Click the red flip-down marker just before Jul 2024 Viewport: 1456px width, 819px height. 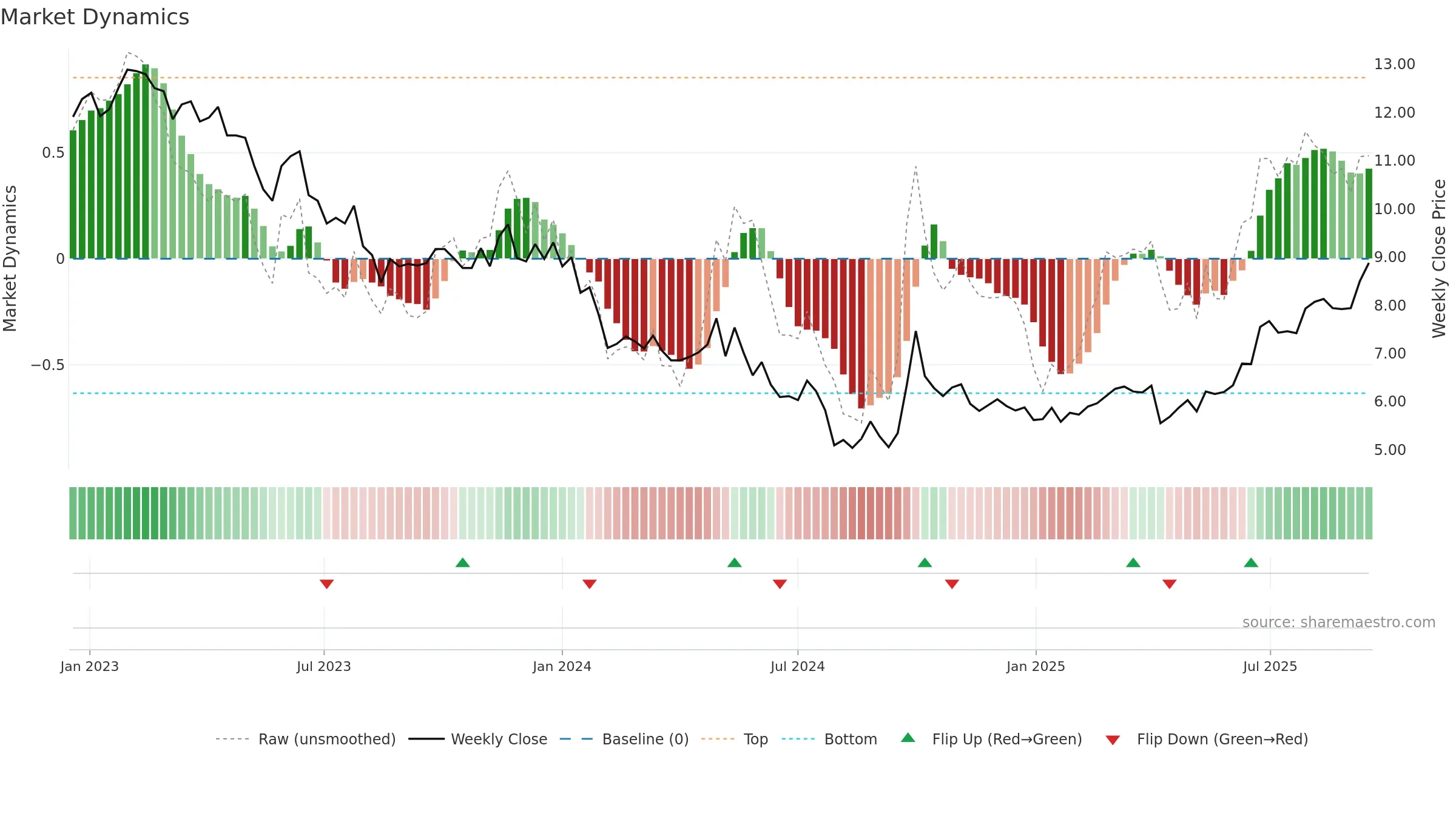(x=780, y=584)
